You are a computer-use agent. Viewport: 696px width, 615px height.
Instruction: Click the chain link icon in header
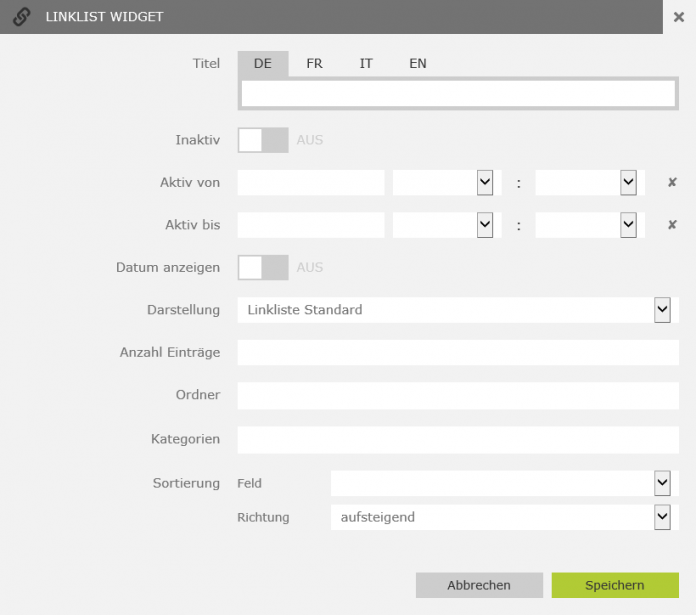click(x=21, y=17)
